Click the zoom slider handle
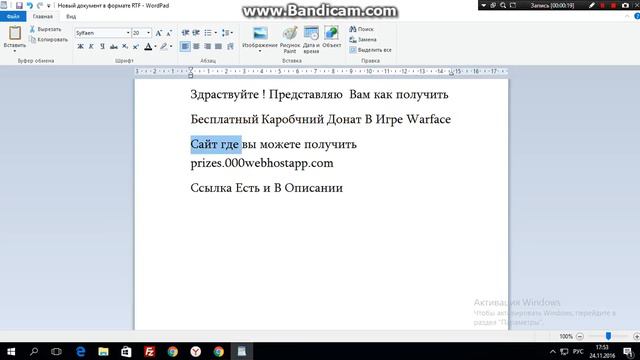 608,336
